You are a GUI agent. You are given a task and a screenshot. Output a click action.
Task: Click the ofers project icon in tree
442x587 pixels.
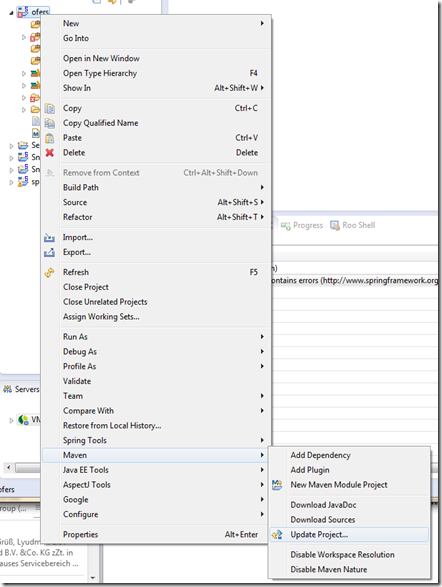tap(23, 12)
